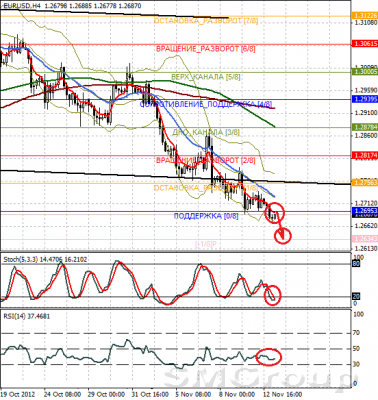Screen dimensions: 378x400
Task: Select the 20 level on Stochastic scale
Action: click(x=356, y=297)
